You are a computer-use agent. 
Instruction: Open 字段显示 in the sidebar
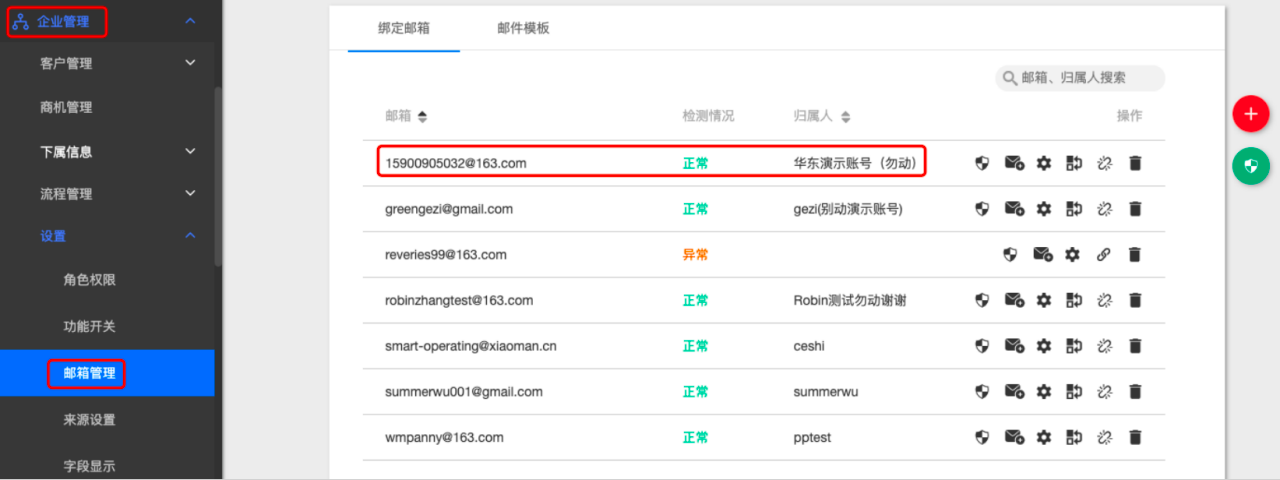click(89, 466)
